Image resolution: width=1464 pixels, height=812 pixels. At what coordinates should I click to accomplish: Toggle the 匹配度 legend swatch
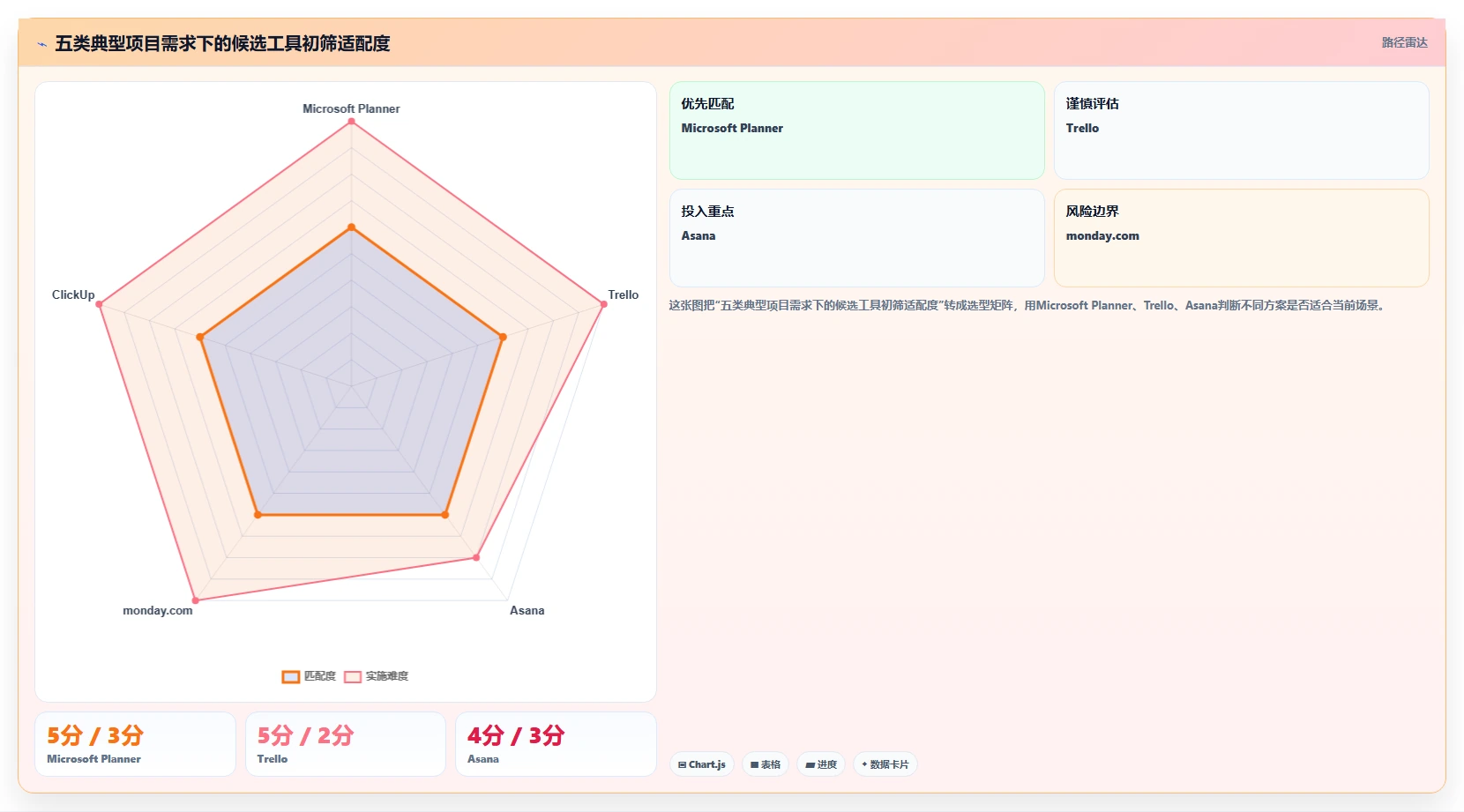coord(291,677)
